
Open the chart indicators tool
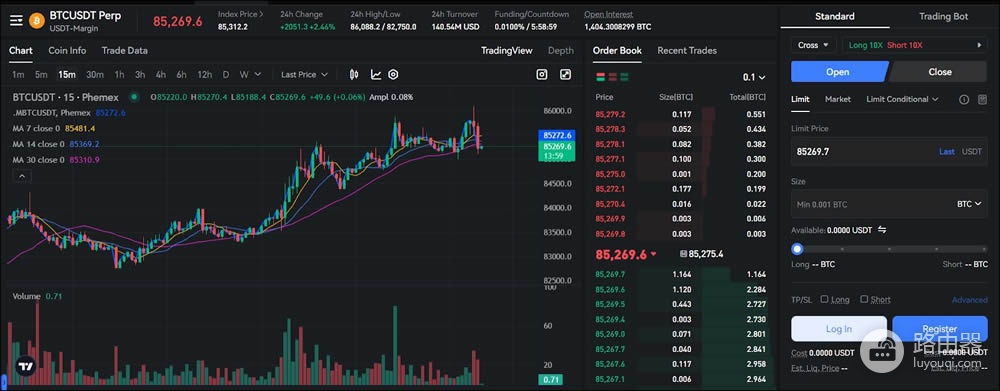tap(376, 75)
